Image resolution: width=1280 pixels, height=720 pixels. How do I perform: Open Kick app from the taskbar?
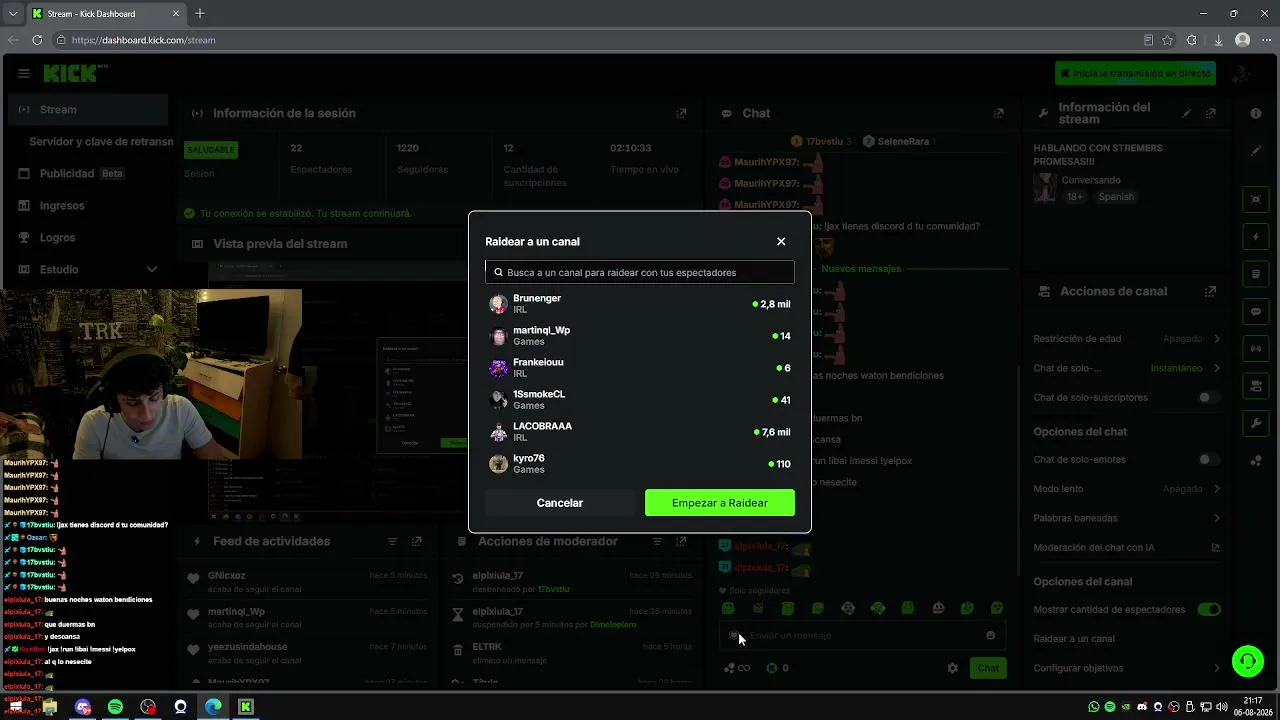245,707
